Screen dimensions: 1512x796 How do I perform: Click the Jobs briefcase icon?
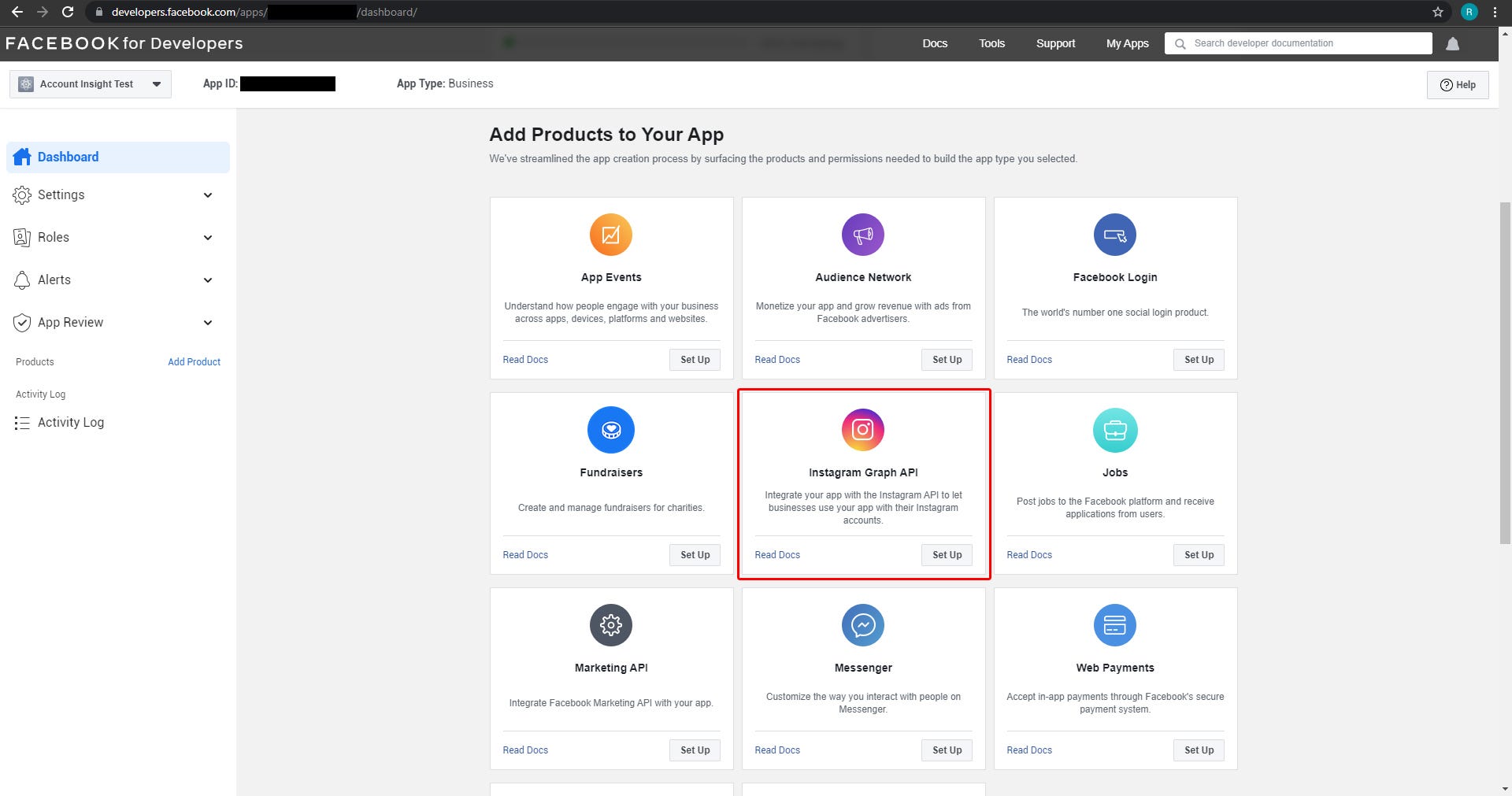pyautogui.click(x=1115, y=430)
